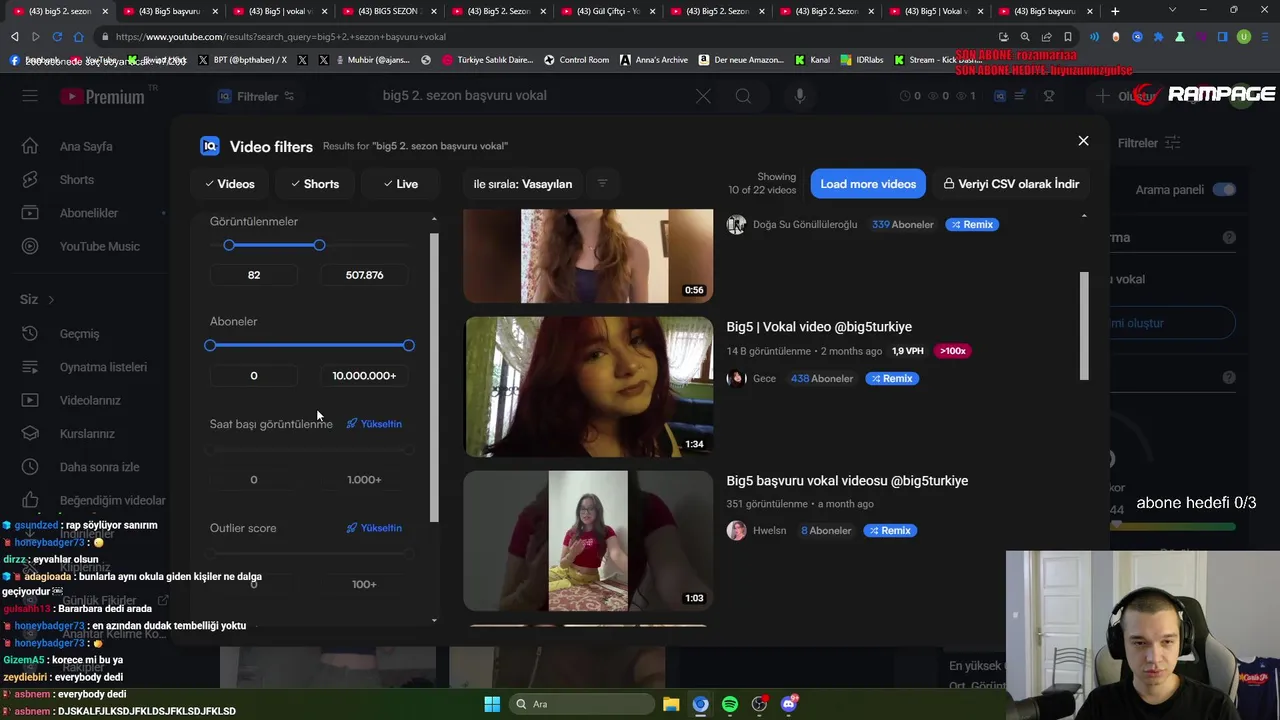Open Geçmiş history in sidebar

tap(79, 333)
